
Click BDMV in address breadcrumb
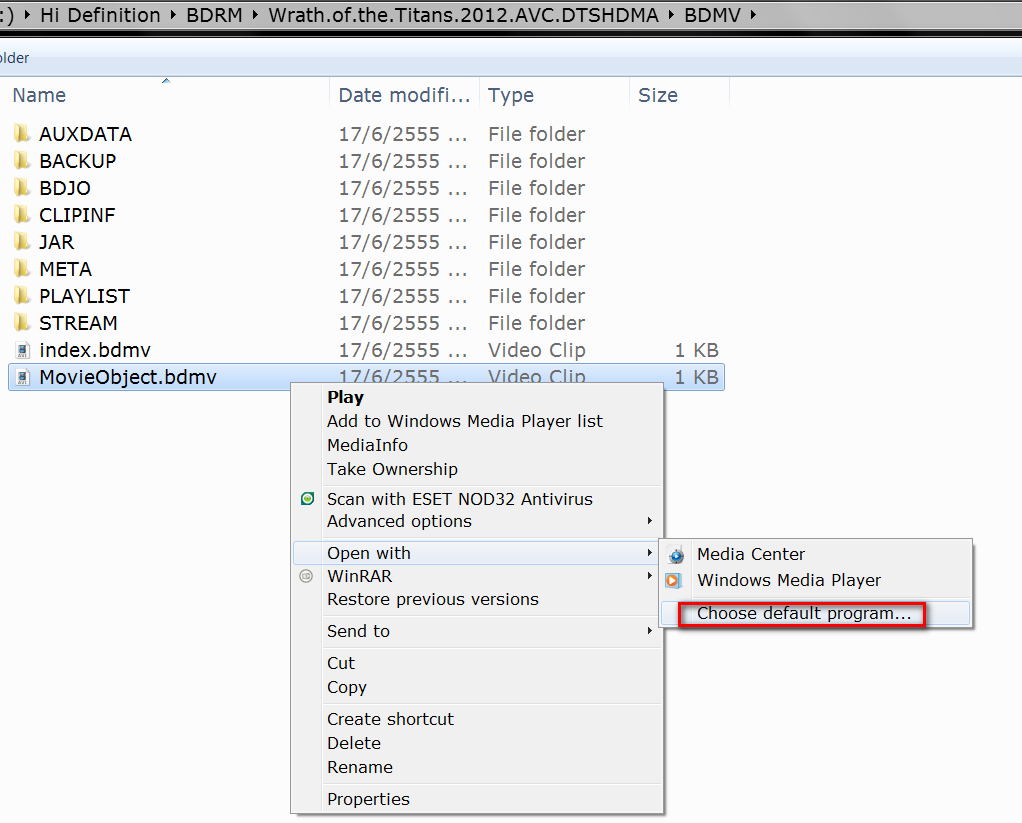pos(712,15)
